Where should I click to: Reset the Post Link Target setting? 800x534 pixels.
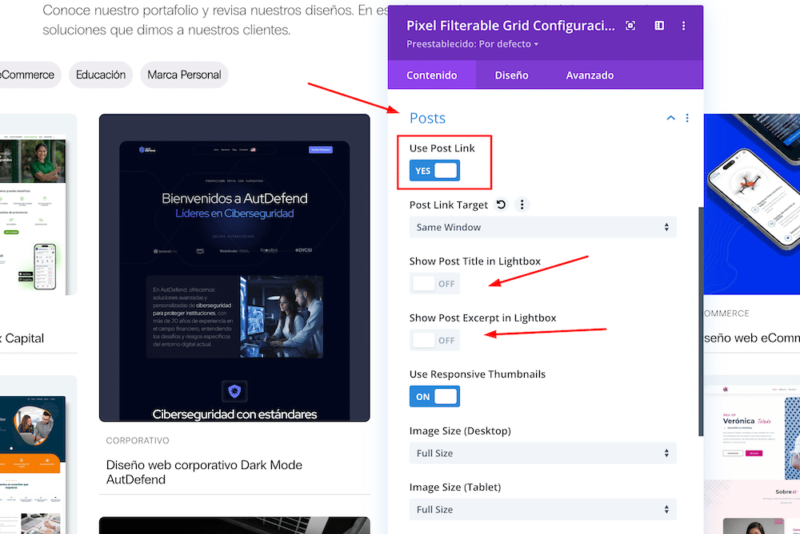[501, 205]
